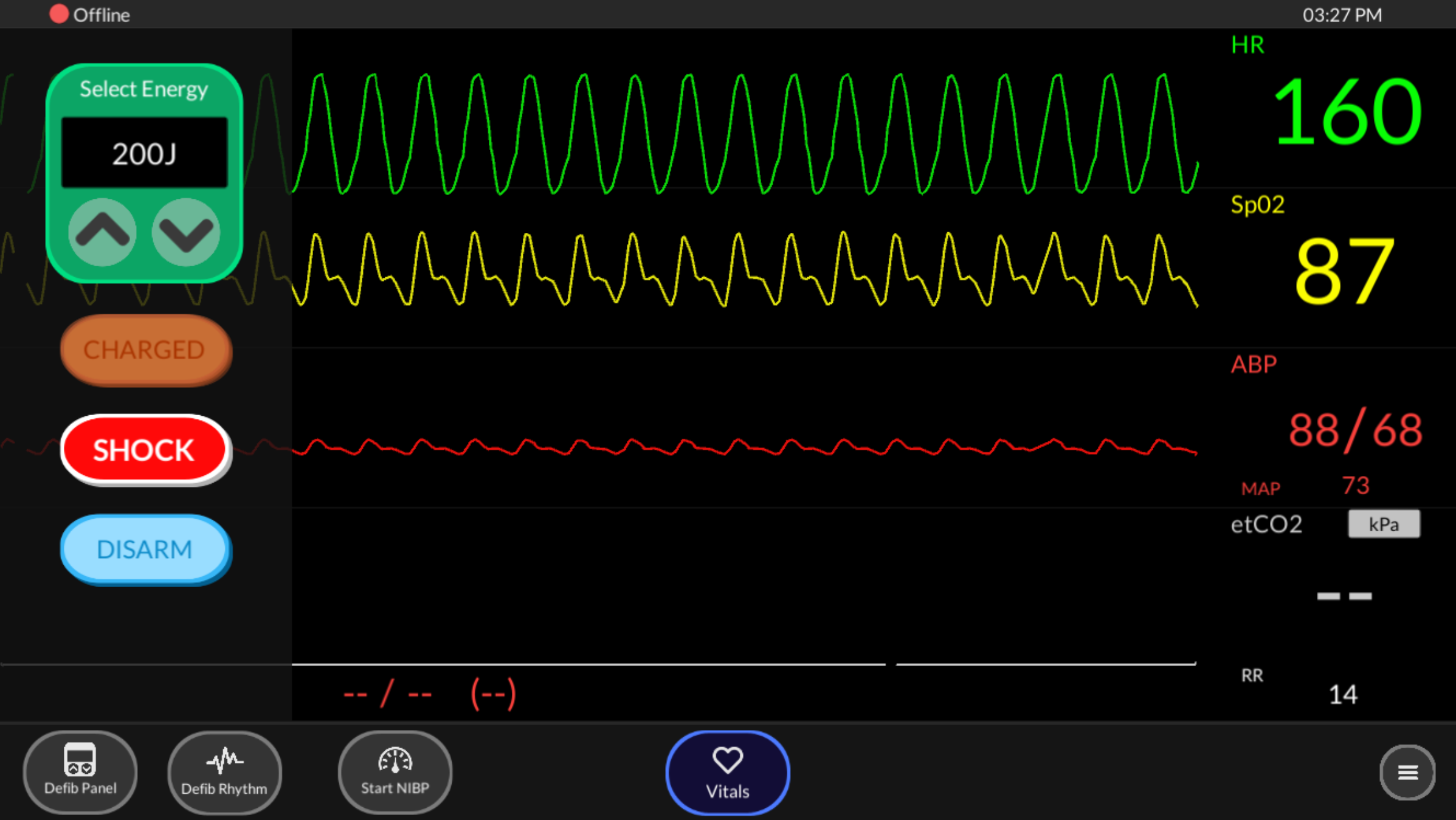This screenshot has width=1456, height=820.
Task: Click the SpO2 value 87
Action: (x=1344, y=270)
